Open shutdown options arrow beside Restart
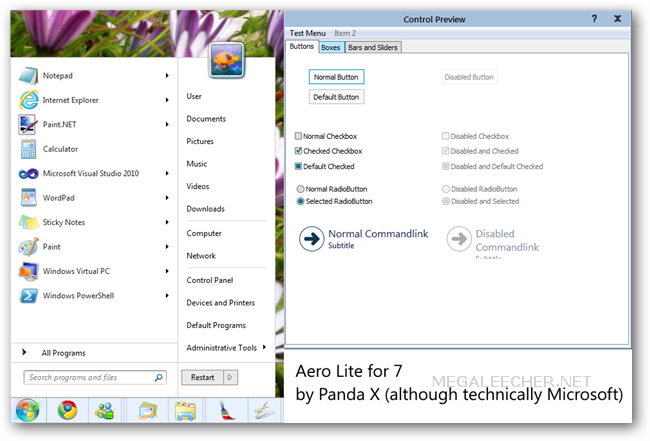The image size is (650, 441). (230, 378)
